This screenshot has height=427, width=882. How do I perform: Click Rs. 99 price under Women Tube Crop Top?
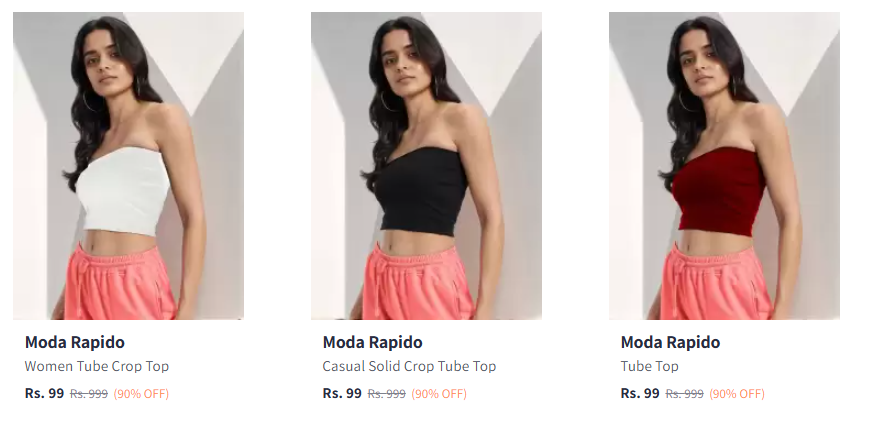point(44,393)
